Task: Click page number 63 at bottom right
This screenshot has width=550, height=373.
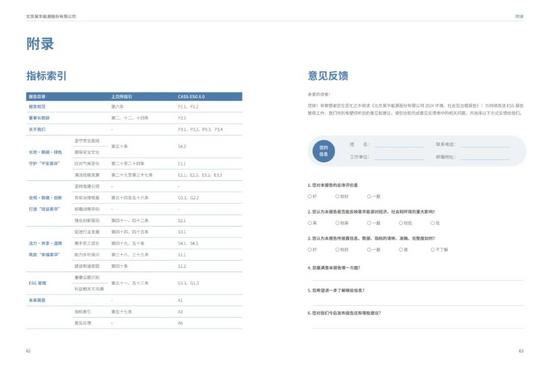Action: point(521,351)
